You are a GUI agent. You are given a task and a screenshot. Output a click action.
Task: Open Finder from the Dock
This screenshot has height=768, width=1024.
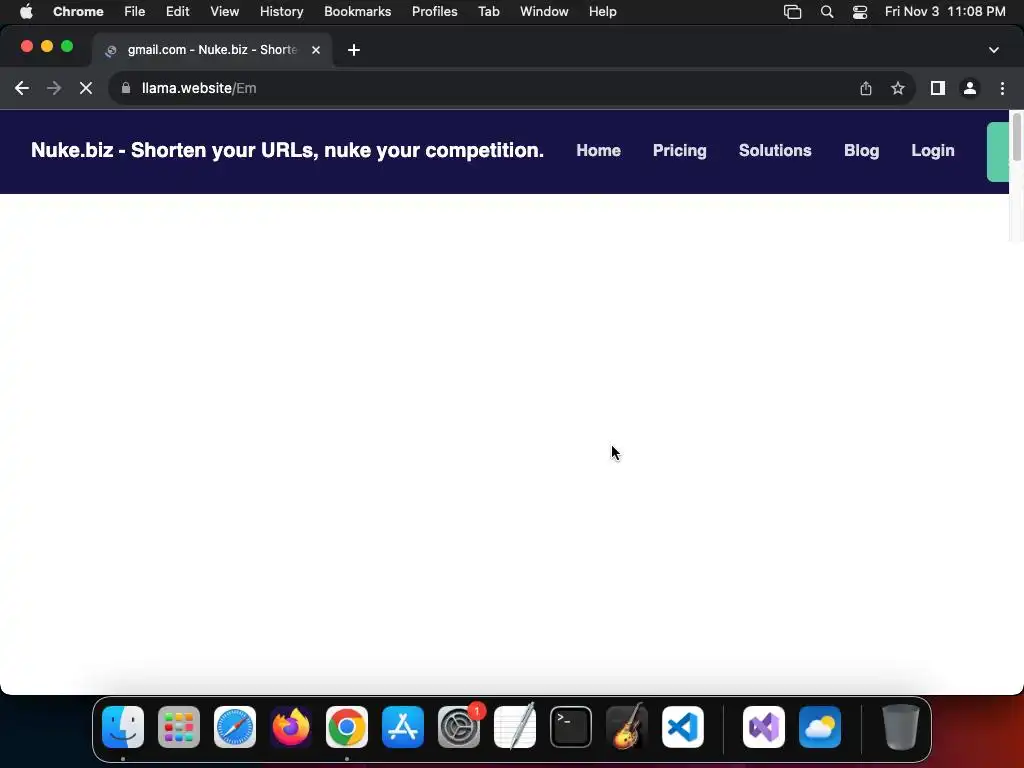123,727
